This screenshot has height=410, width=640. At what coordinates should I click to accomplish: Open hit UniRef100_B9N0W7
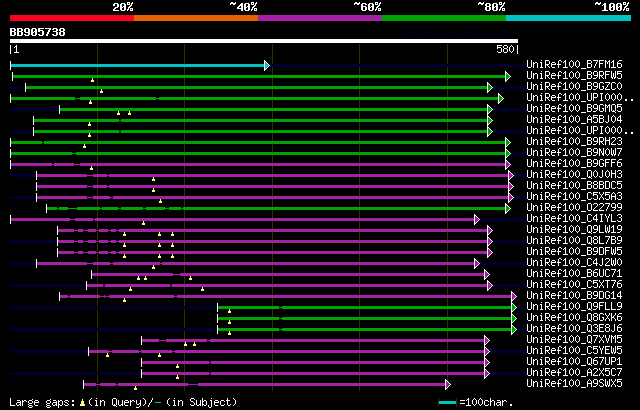click(574, 153)
